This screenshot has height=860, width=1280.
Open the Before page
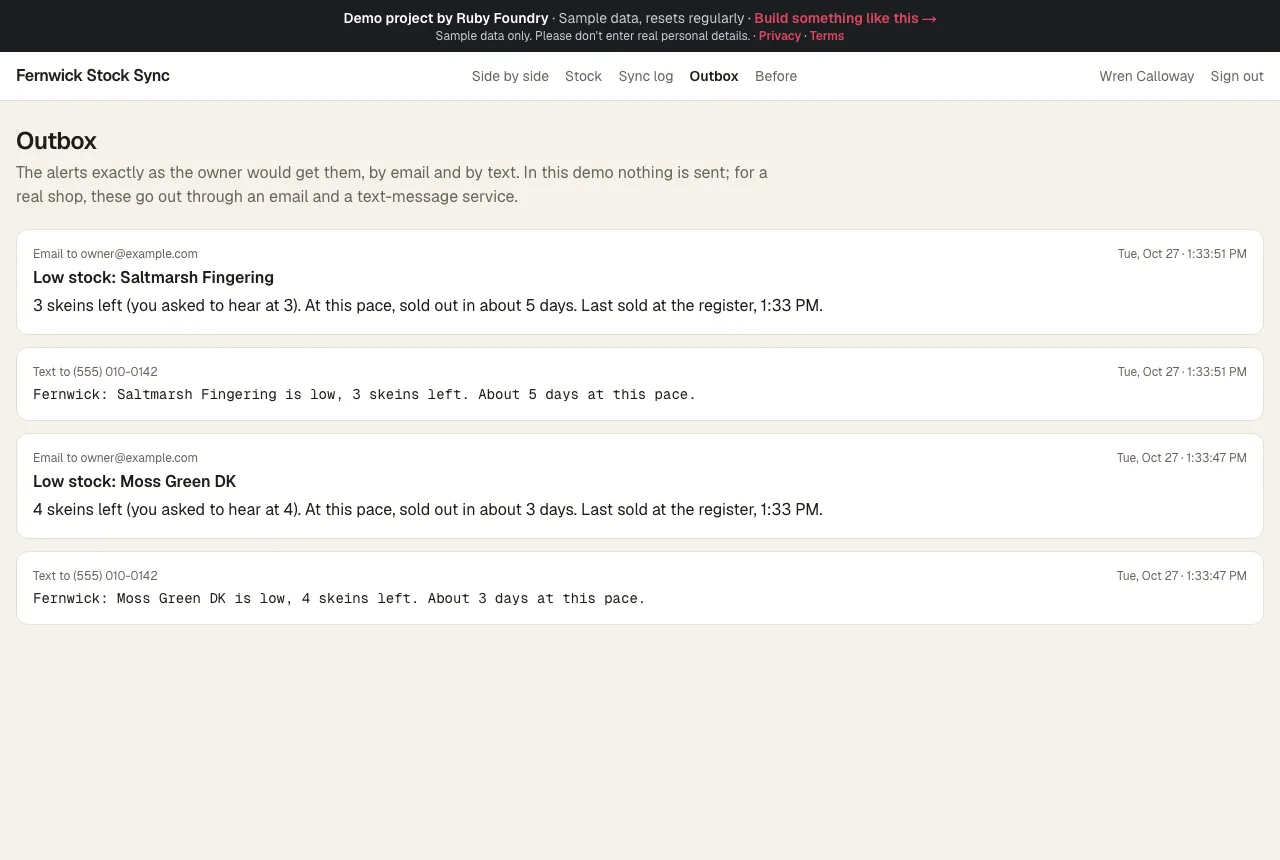(776, 76)
